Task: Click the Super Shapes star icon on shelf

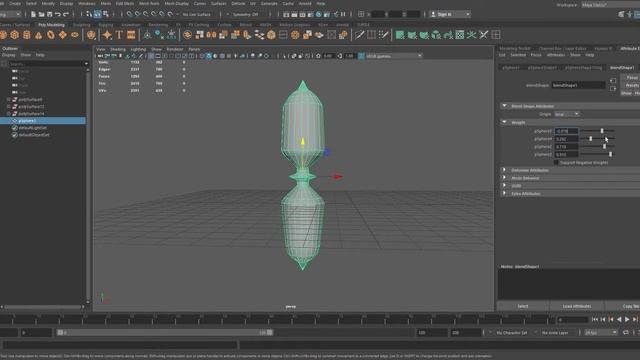Action: 107,35
